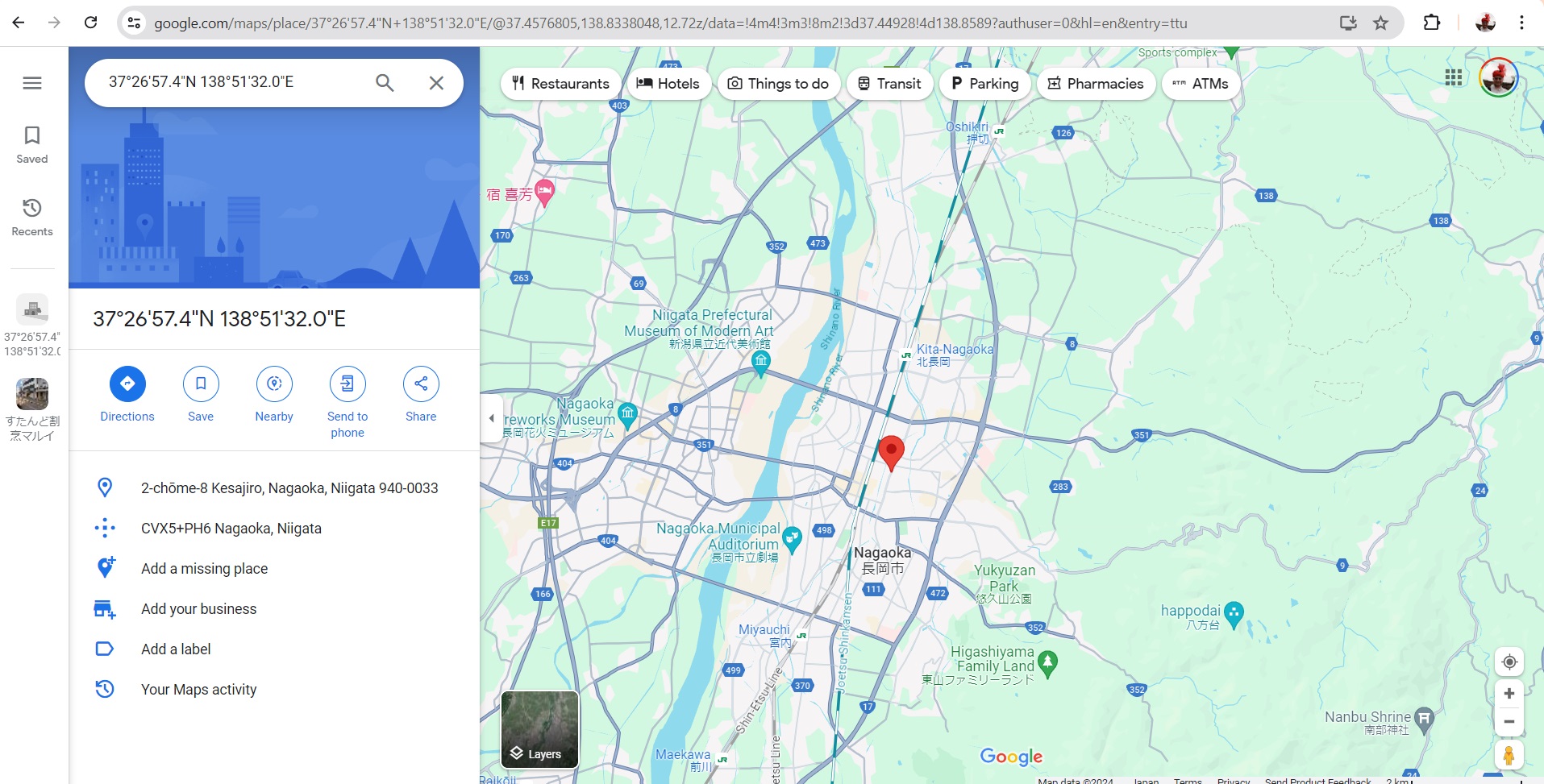Image resolution: width=1544 pixels, height=784 pixels.
Task: Search Nearby places
Action: tap(274, 395)
